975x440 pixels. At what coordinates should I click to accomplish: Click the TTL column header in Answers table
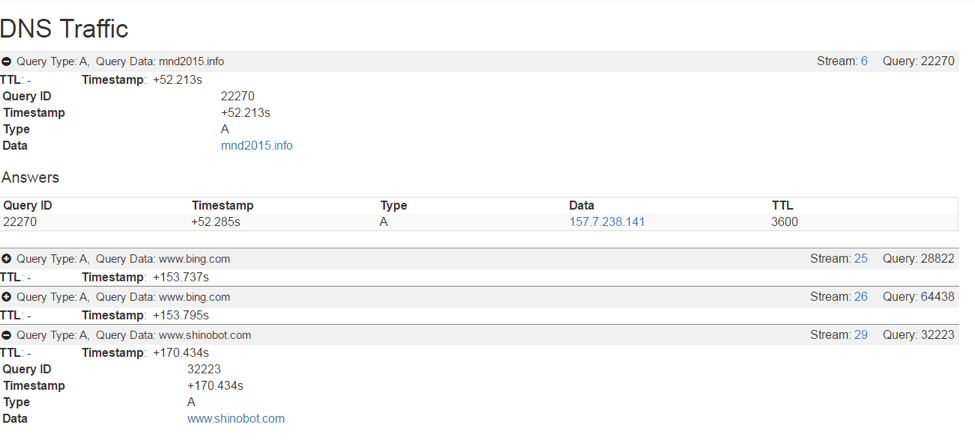pyautogui.click(x=782, y=206)
